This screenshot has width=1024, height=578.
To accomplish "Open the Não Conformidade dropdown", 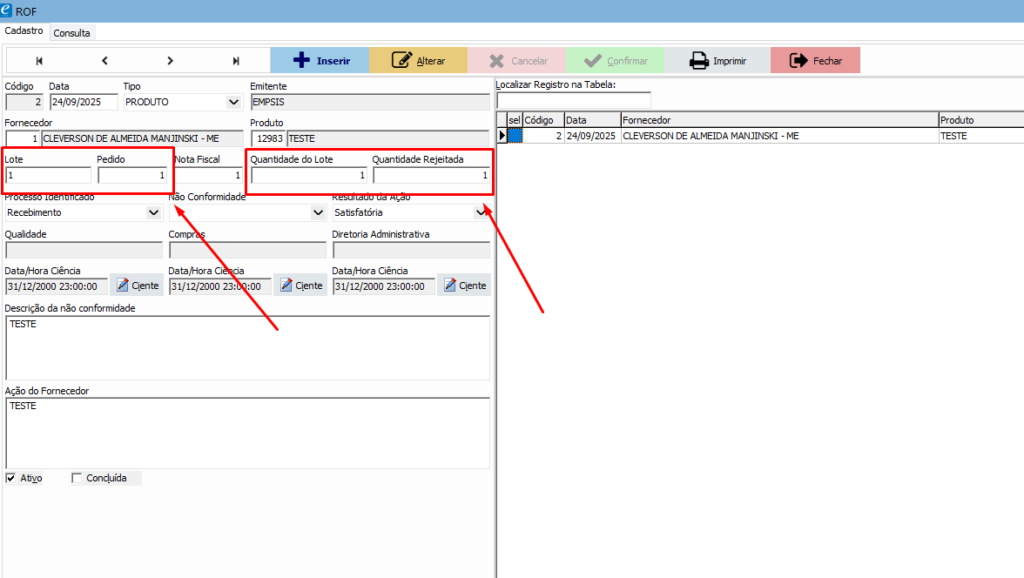I will pyautogui.click(x=317, y=212).
